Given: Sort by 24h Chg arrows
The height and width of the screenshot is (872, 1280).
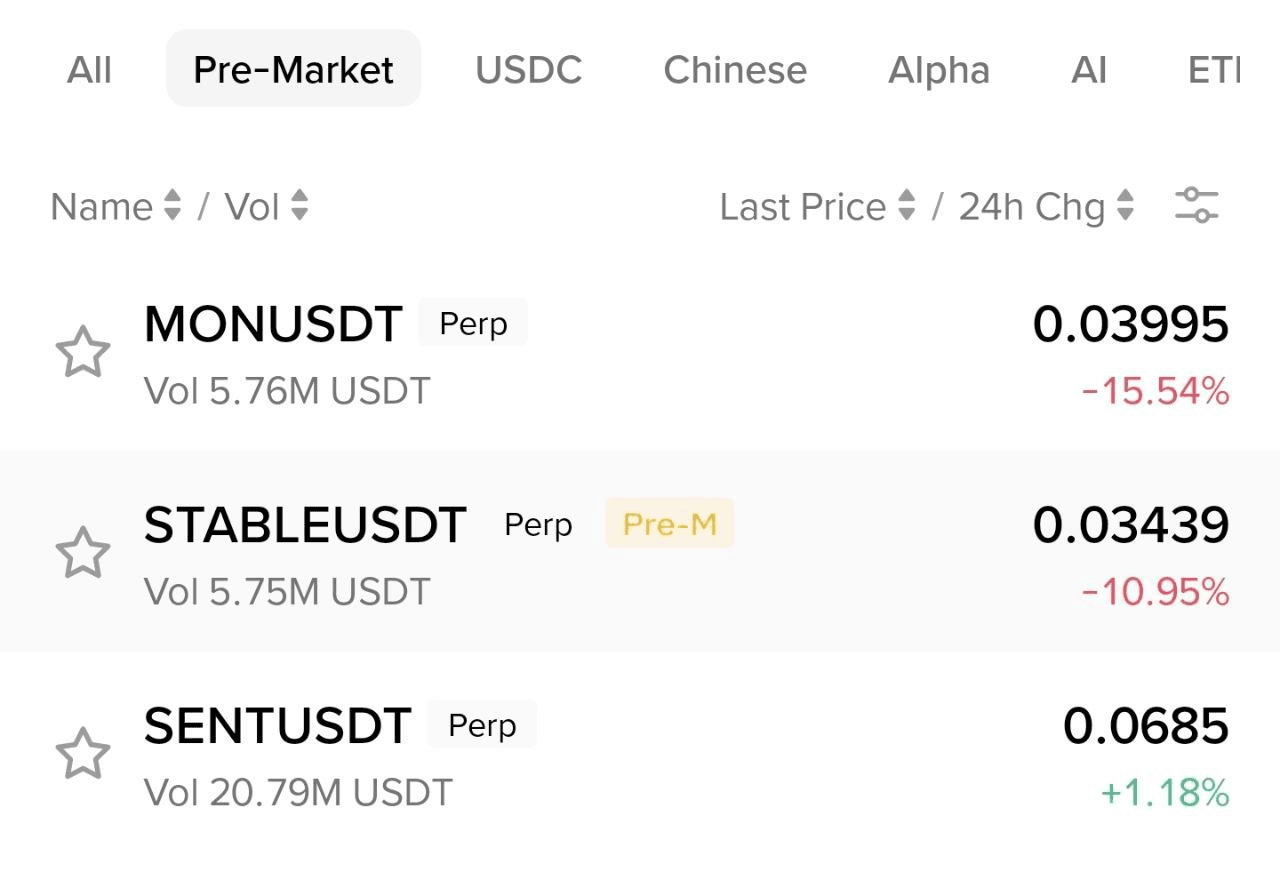Looking at the screenshot, I should (x=1126, y=206).
